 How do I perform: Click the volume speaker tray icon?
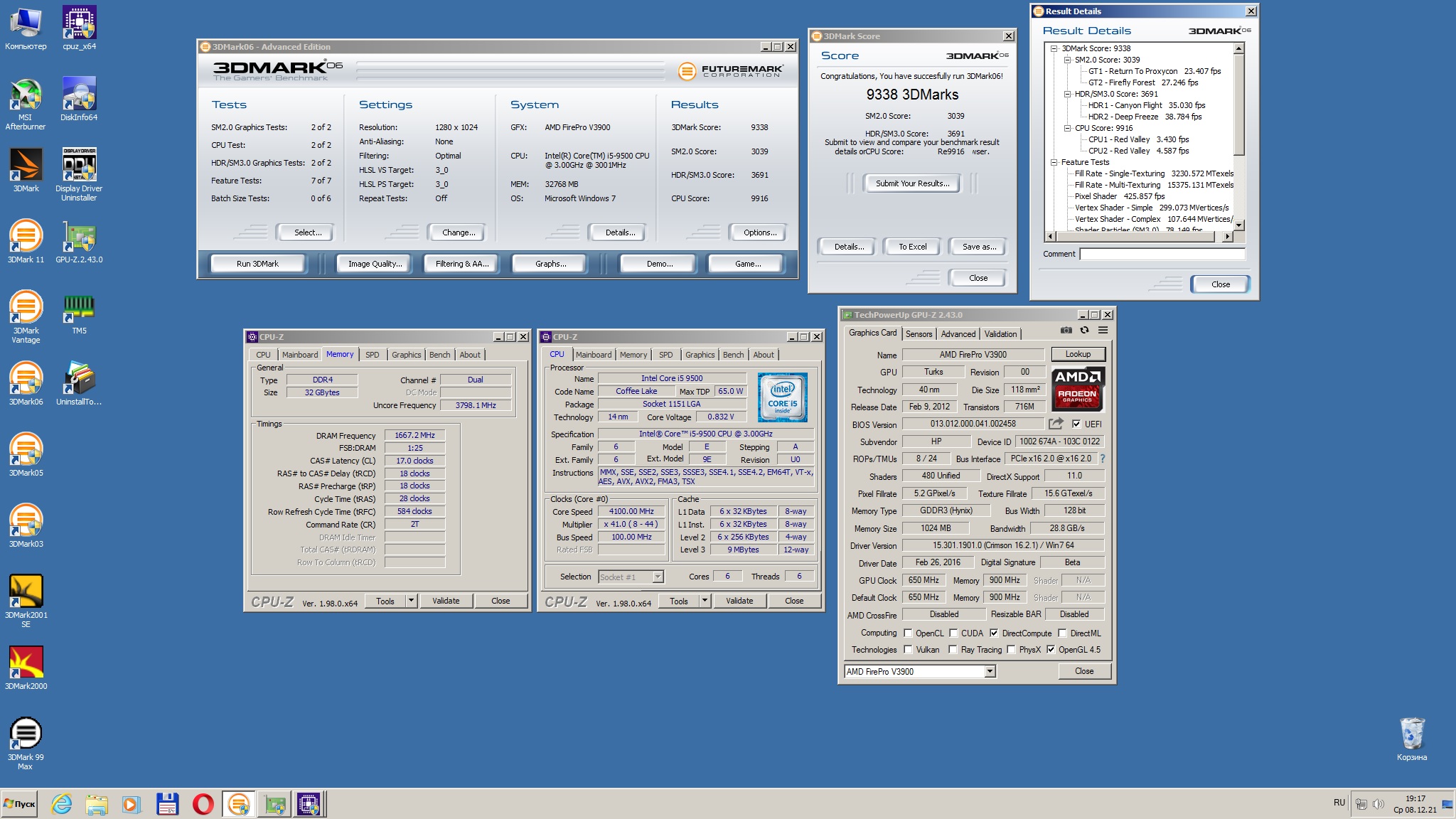pos(1378,804)
